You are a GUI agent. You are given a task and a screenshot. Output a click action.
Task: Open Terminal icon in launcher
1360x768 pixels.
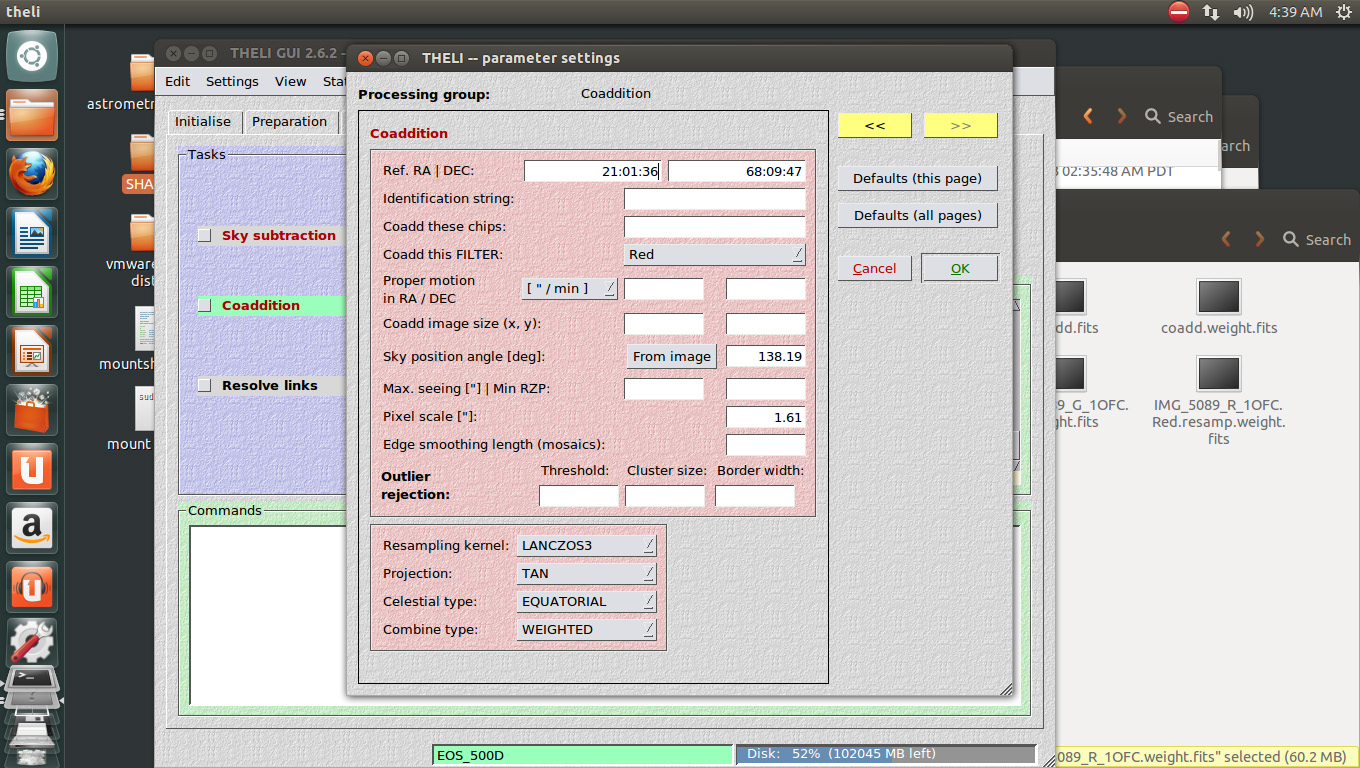pyautogui.click(x=32, y=682)
